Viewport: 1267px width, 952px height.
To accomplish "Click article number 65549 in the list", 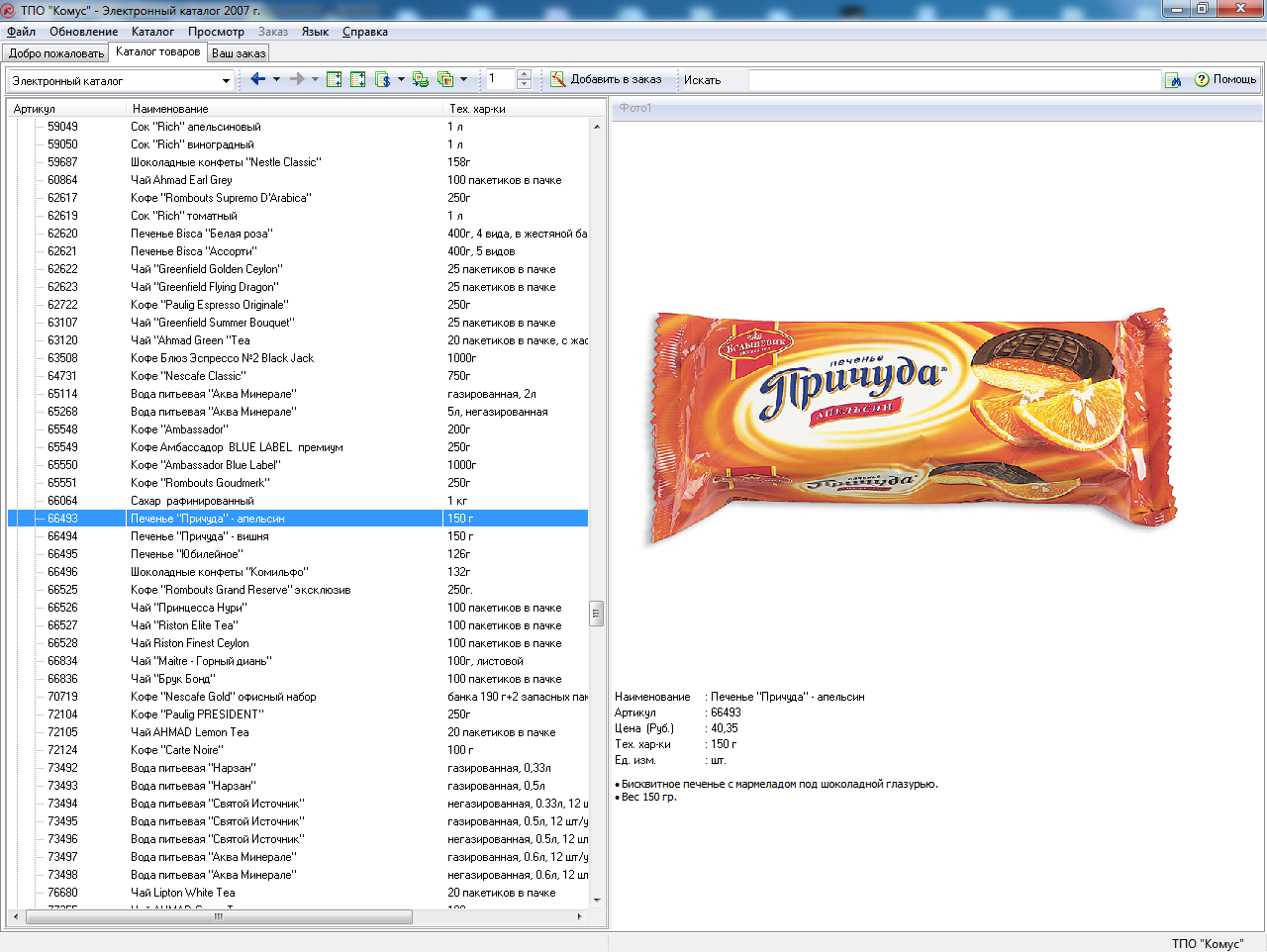I will pos(62,447).
